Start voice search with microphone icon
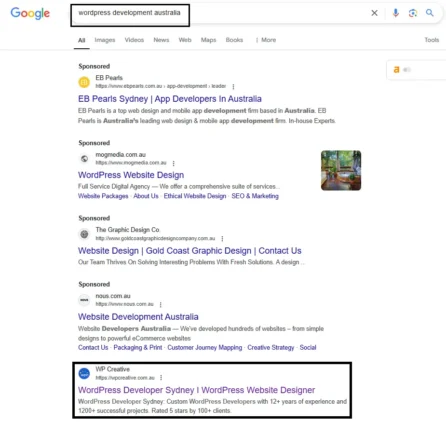The image size is (446, 422). tap(395, 13)
